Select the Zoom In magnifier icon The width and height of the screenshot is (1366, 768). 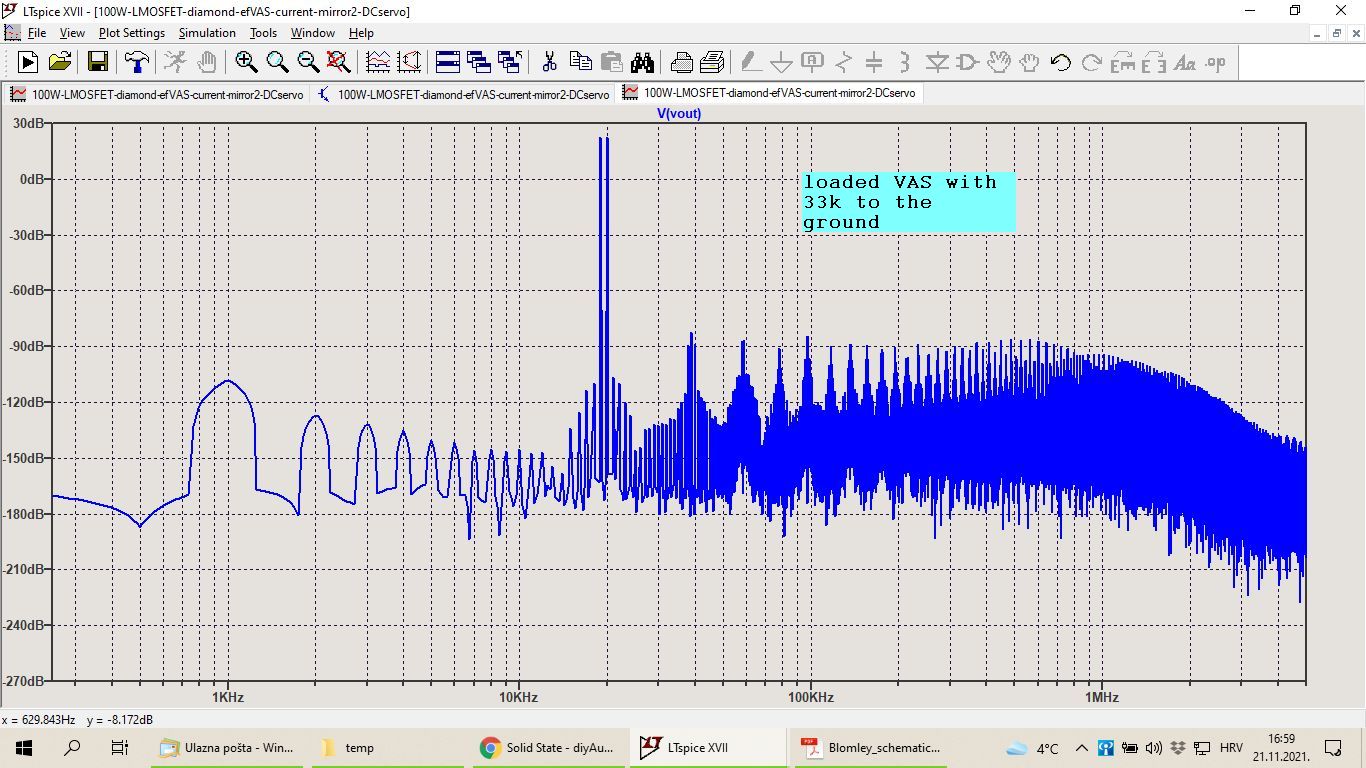click(246, 62)
